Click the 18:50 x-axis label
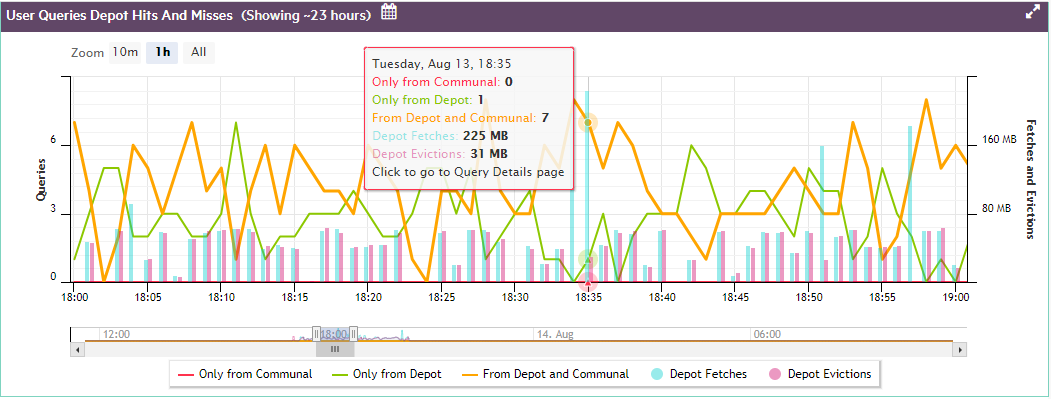Viewport: 1051px width, 399px height. coord(808,296)
